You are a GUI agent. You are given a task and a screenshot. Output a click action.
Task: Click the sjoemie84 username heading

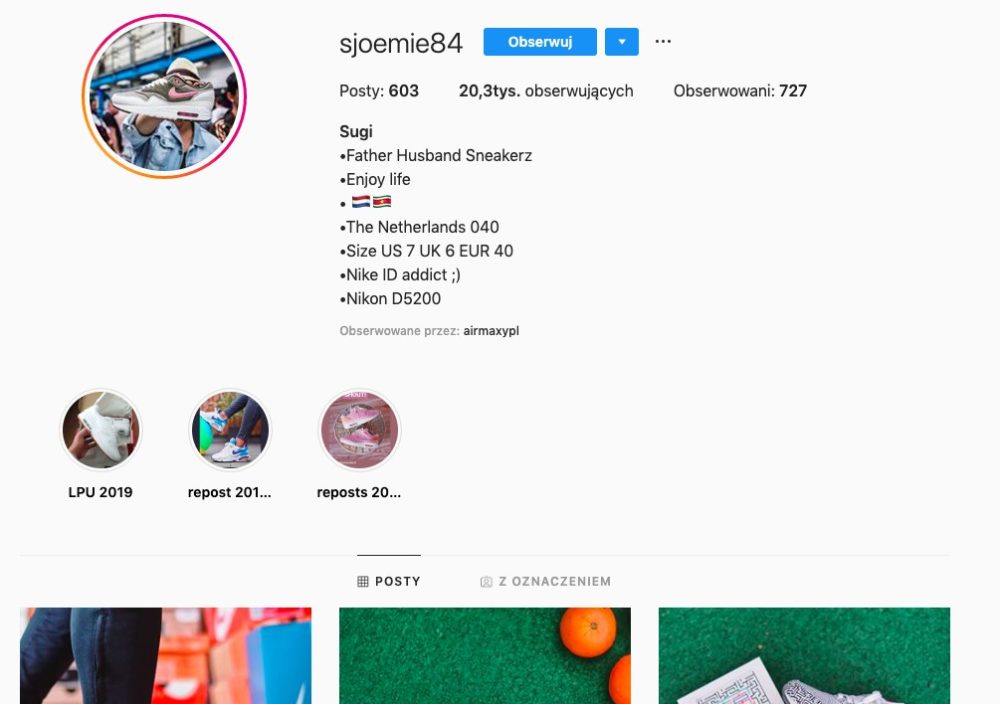coord(401,43)
